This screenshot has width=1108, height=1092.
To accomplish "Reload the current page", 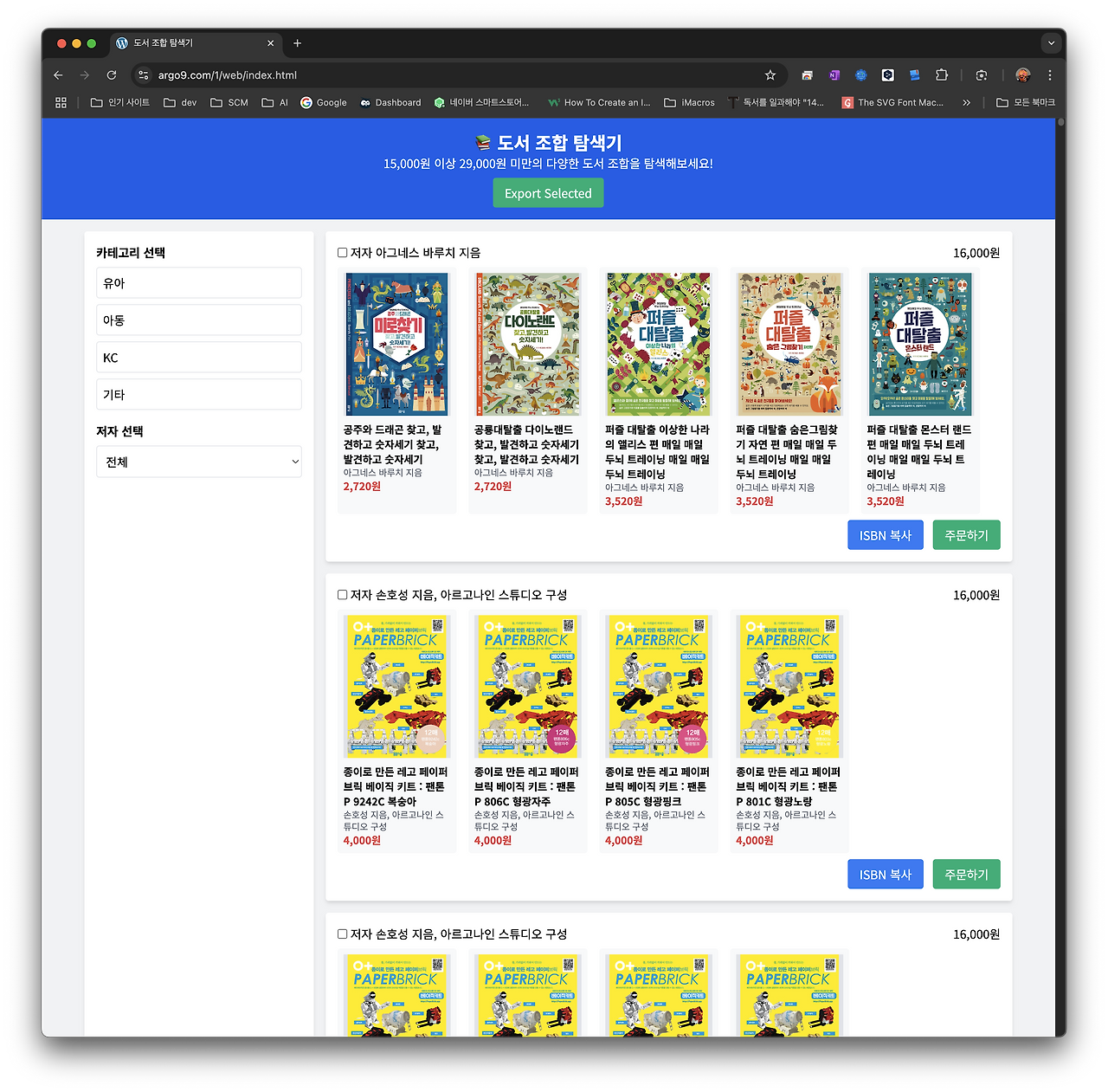I will (112, 75).
